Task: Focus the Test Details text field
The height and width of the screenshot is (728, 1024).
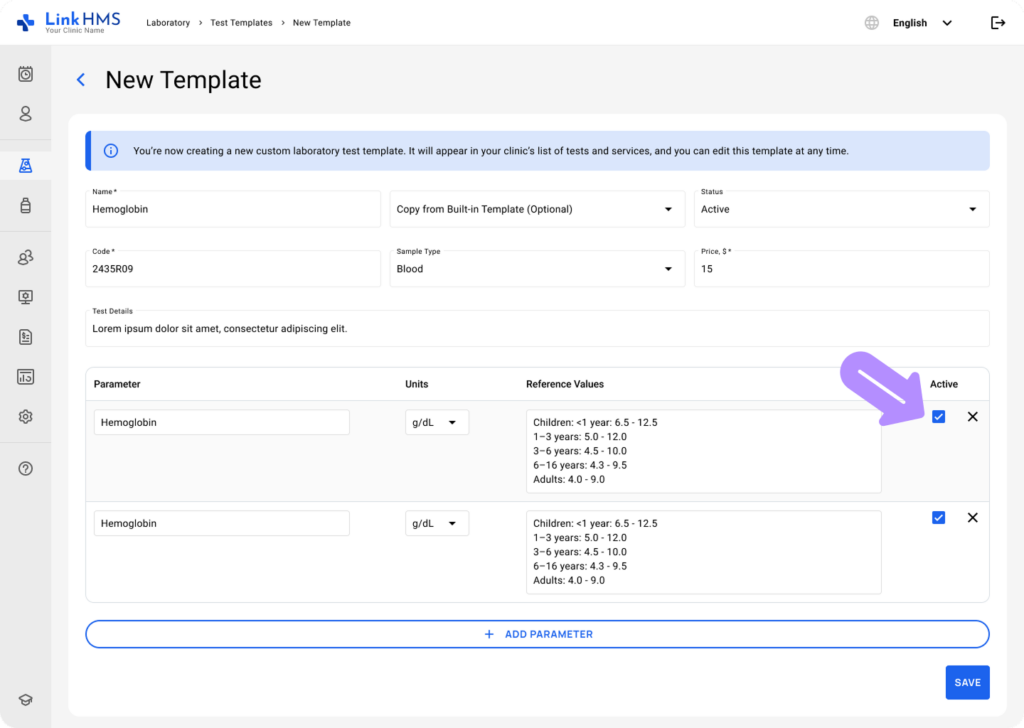Action: [537, 328]
